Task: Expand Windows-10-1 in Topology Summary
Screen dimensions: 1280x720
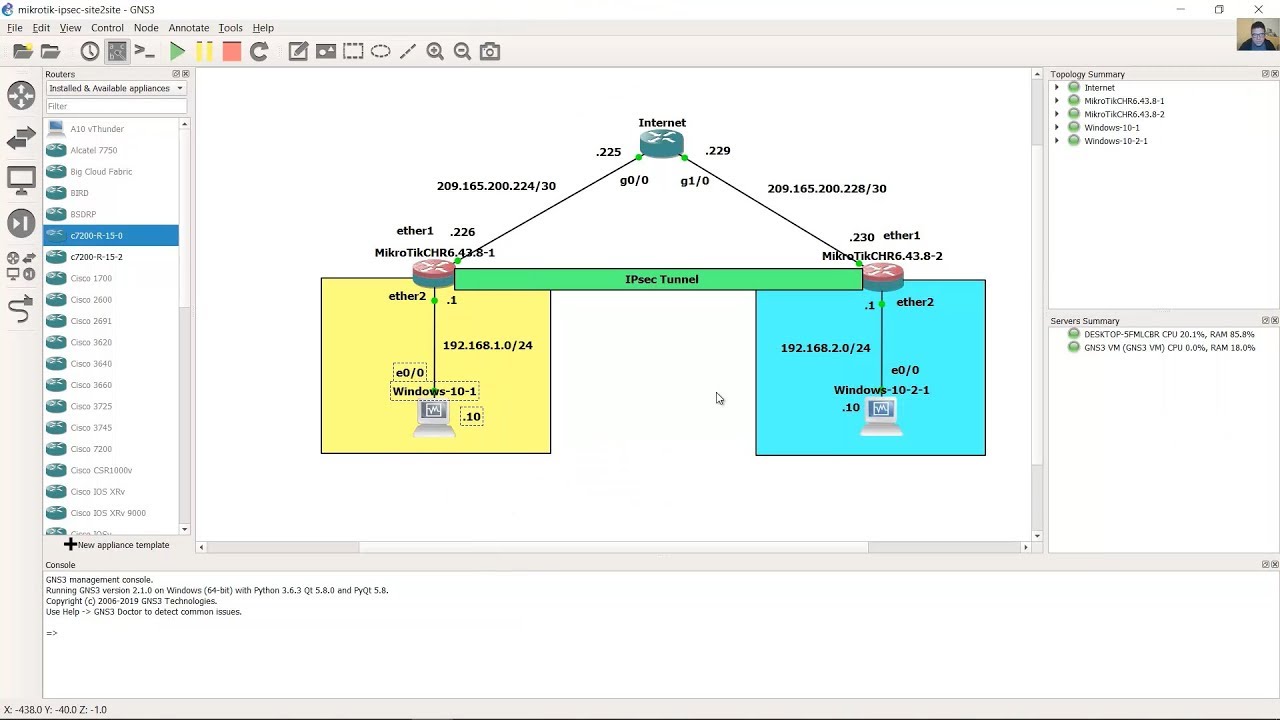Action: 1057,128
